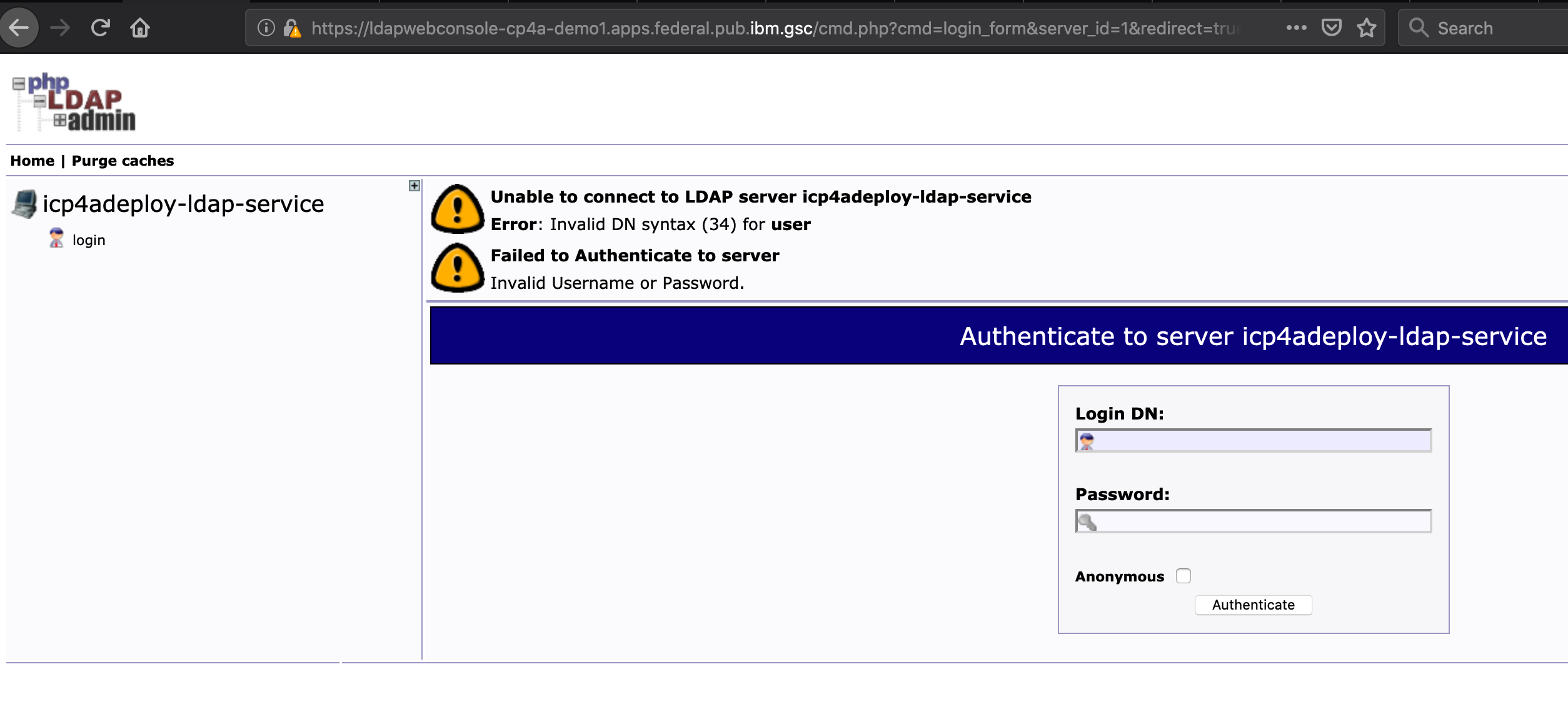Click the server computer icon in tree
This screenshot has height=724, width=1568.
[x=25, y=204]
